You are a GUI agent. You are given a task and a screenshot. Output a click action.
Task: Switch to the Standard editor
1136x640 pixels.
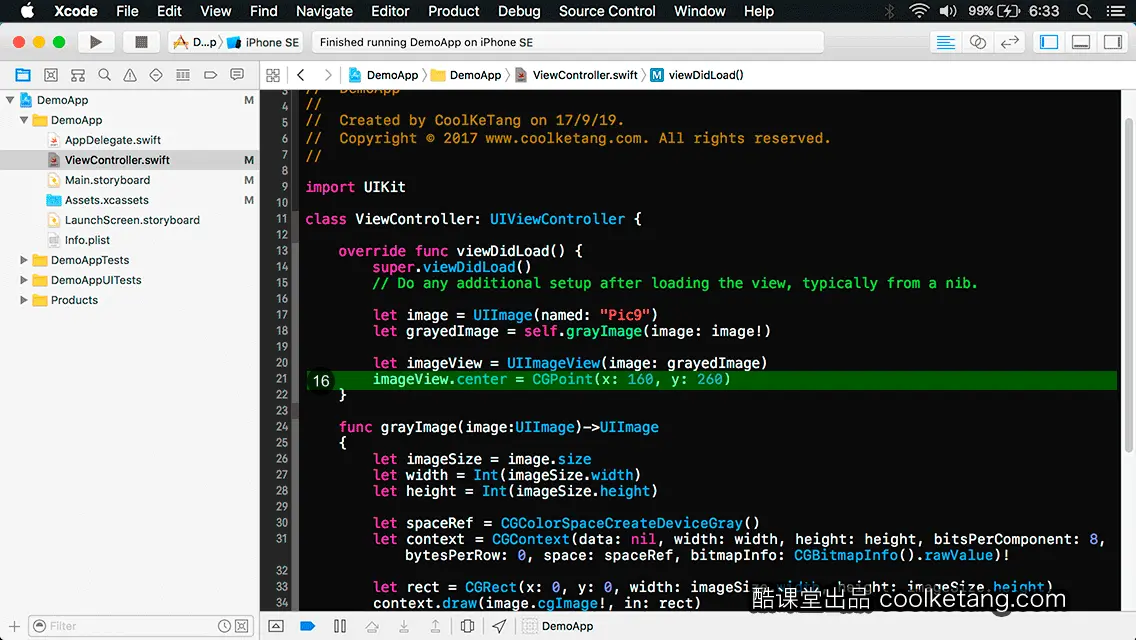[x=945, y=42]
